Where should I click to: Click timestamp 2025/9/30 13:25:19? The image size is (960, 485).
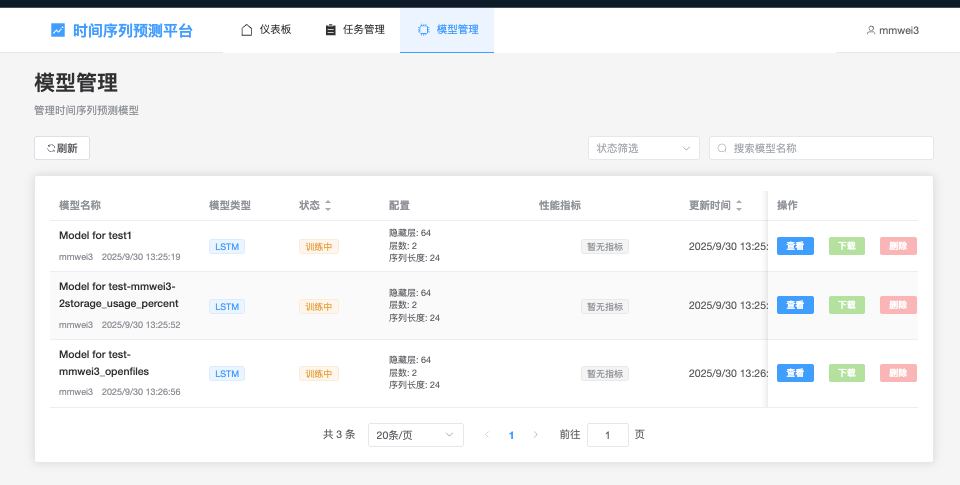(x=141, y=257)
